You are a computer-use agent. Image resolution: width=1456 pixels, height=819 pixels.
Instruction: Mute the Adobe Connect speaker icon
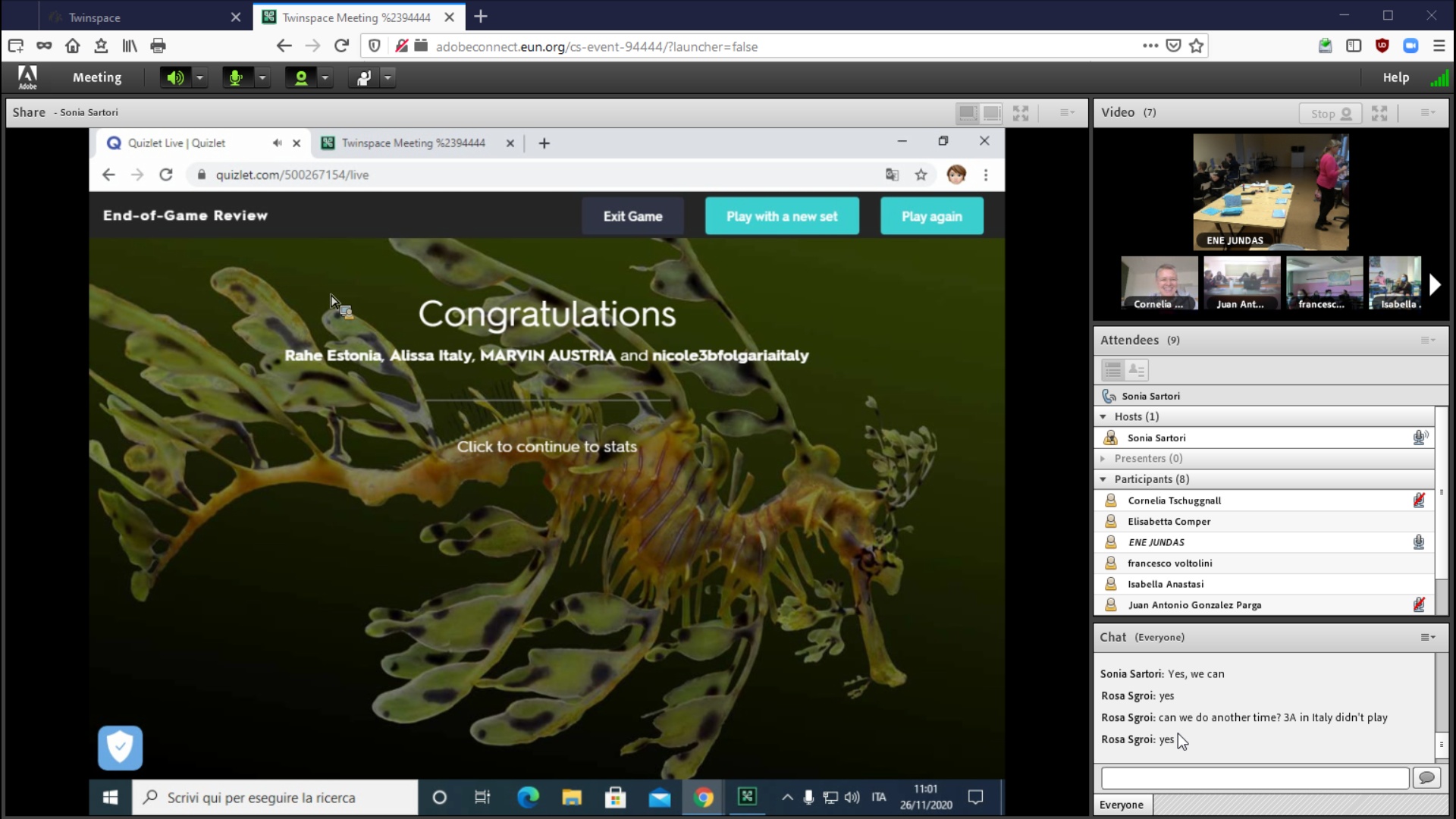[175, 77]
